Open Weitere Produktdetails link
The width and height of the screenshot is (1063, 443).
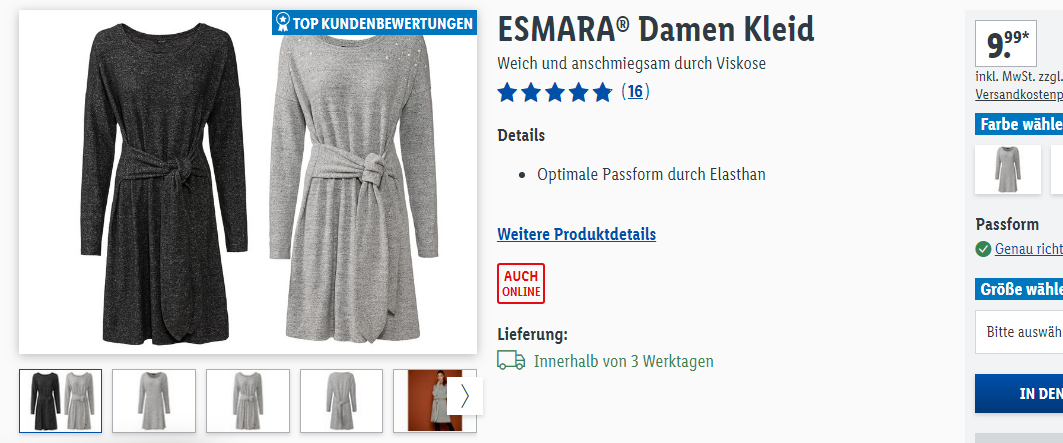[576, 235]
